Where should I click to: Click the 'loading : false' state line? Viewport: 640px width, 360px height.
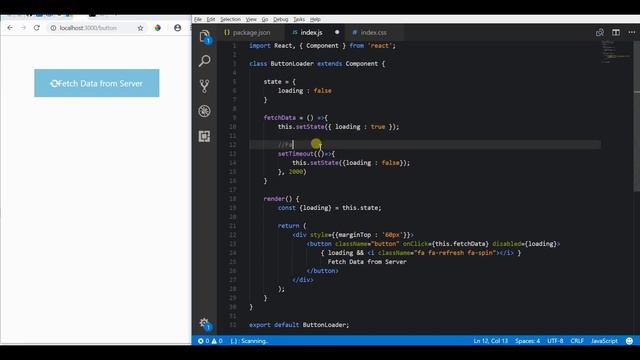(305, 91)
